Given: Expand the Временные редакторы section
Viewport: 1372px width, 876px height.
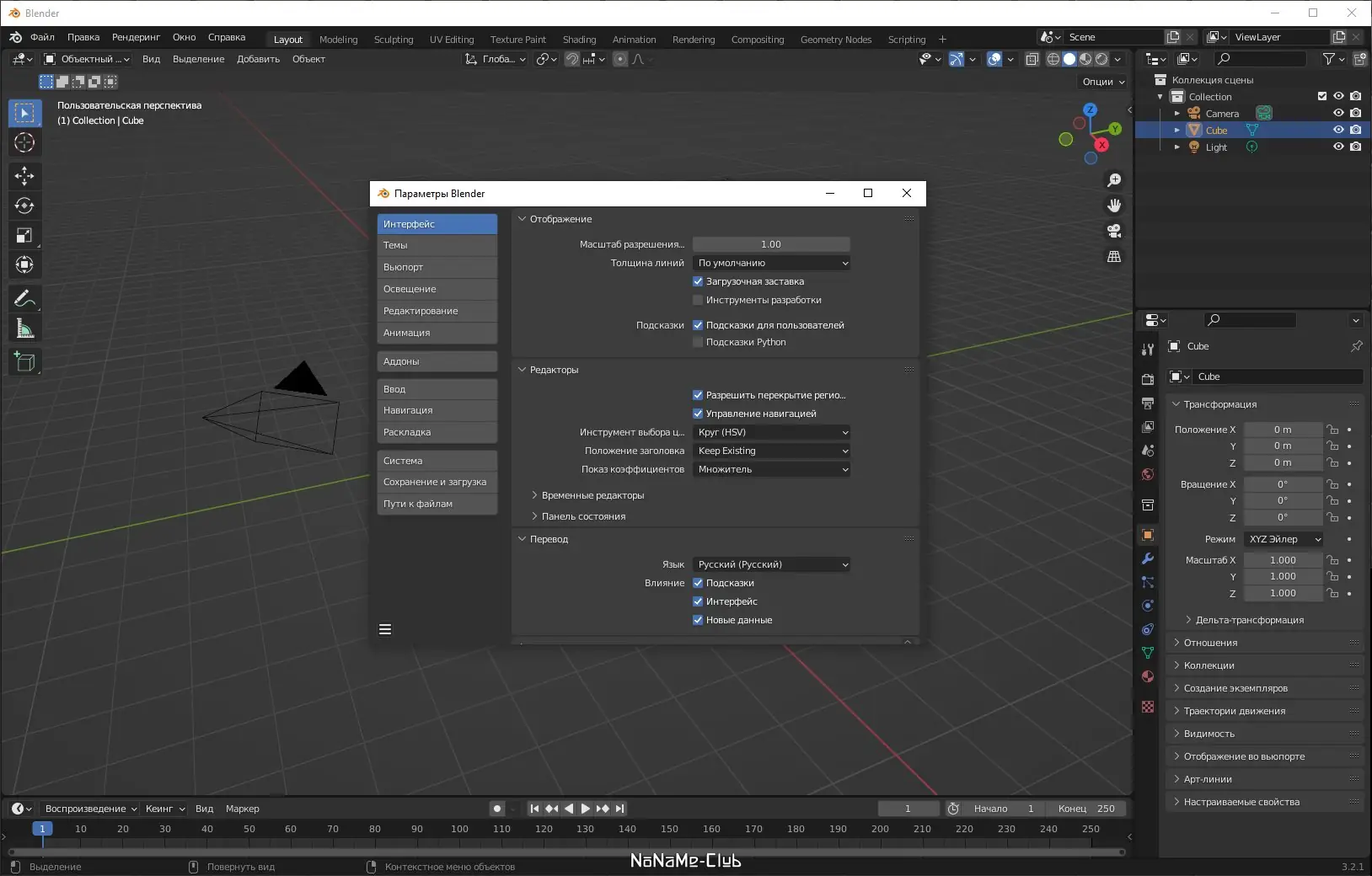Looking at the screenshot, I should click(592, 495).
